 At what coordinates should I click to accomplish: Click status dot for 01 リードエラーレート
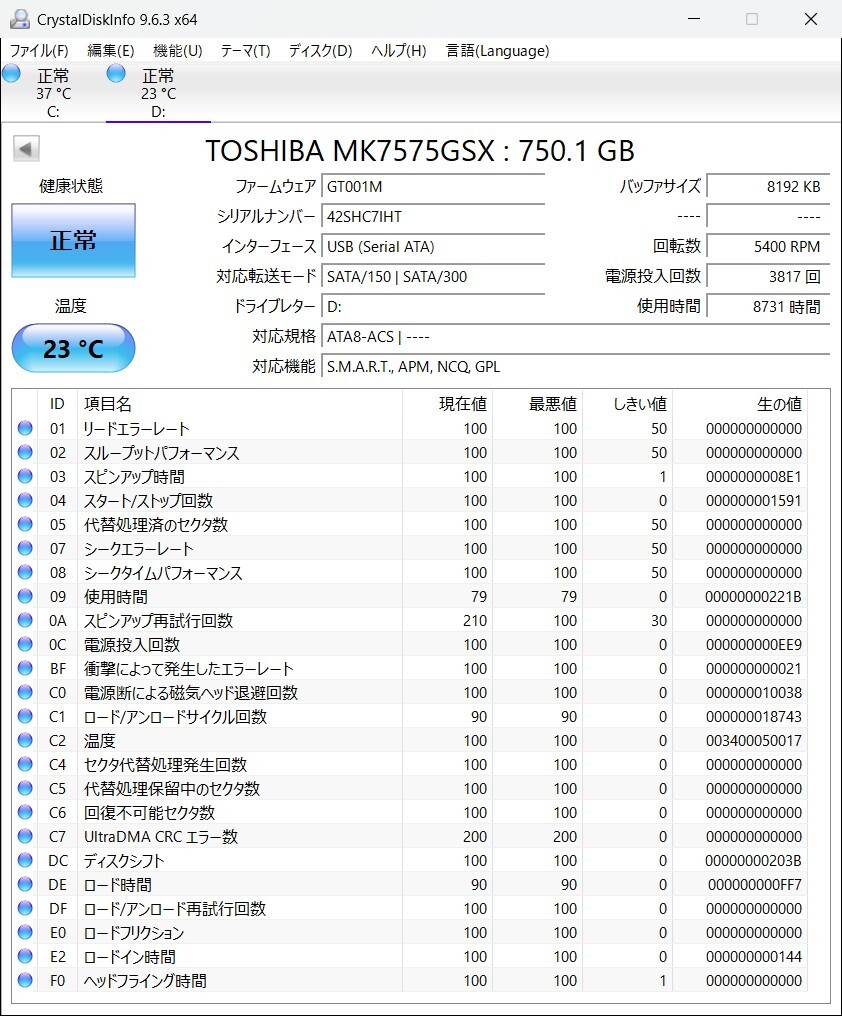pyautogui.click(x=25, y=428)
